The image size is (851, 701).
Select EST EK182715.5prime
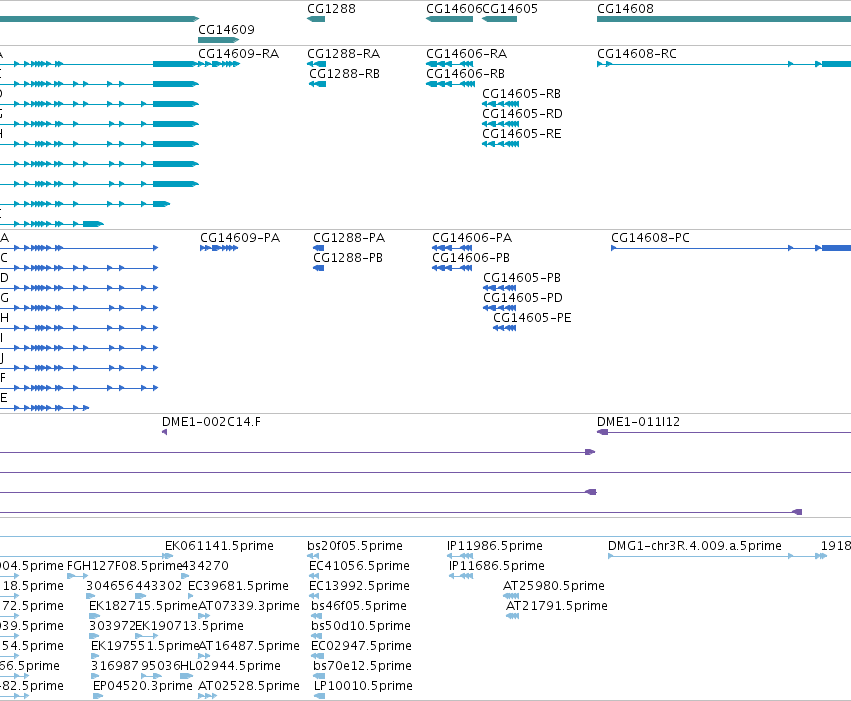pyautogui.click(x=143, y=606)
